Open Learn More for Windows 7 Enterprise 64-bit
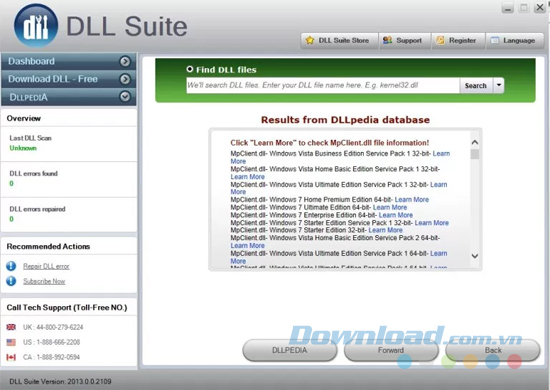This screenshot has width=550, height=390. click(396, 215)
